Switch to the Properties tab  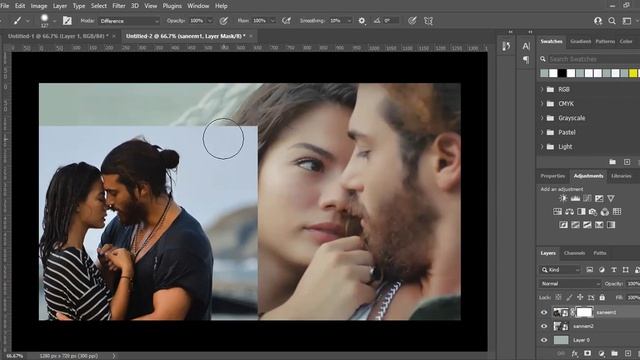552,176
